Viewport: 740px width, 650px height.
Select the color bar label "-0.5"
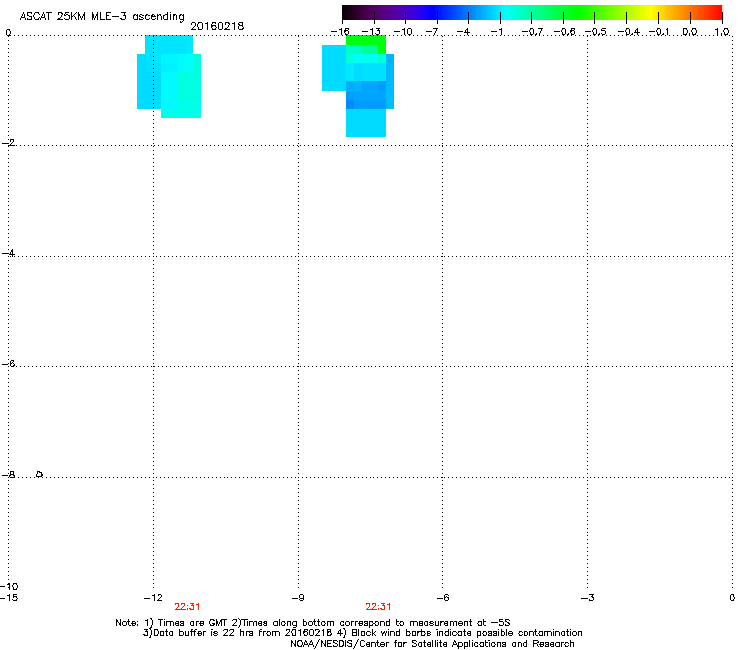[x=596, y=32]
